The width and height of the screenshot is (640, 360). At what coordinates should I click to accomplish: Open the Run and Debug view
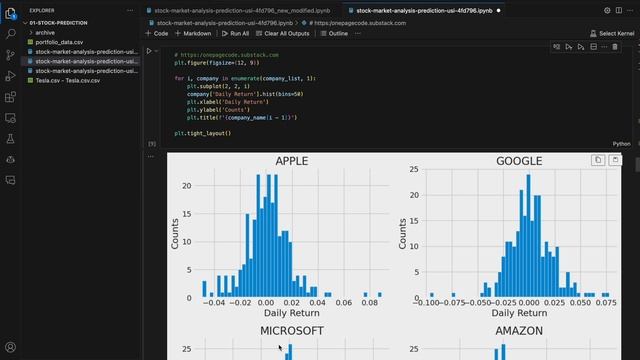(11, 76)
